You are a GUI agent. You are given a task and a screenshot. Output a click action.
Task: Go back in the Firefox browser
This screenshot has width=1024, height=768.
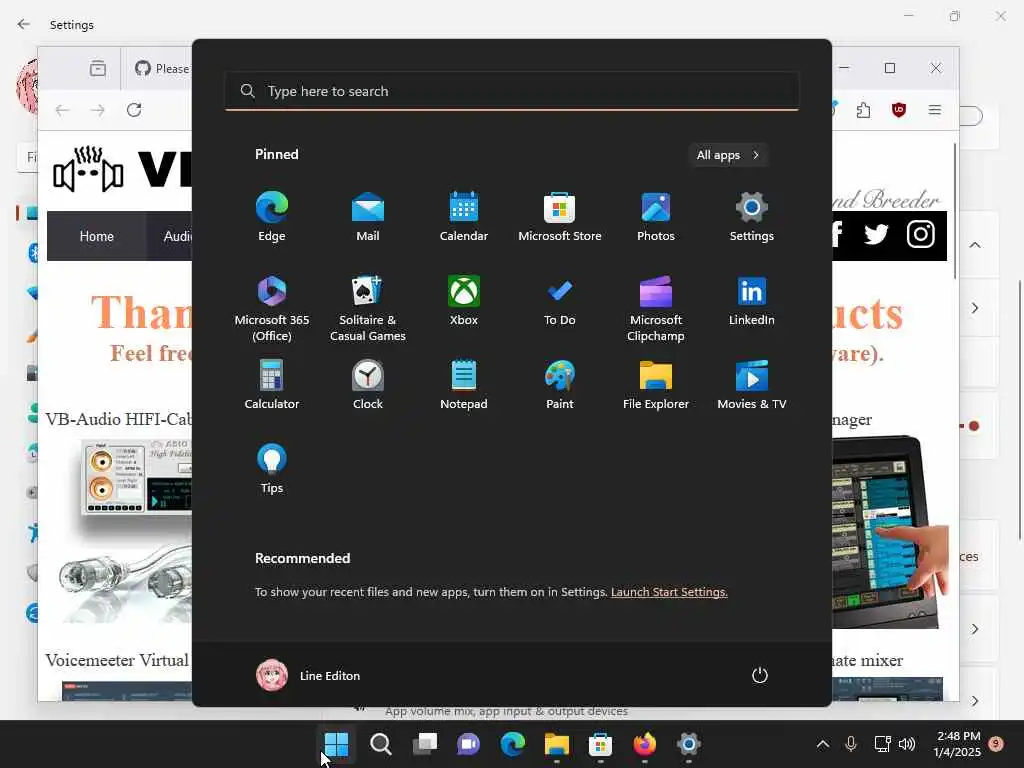point(62,110)
